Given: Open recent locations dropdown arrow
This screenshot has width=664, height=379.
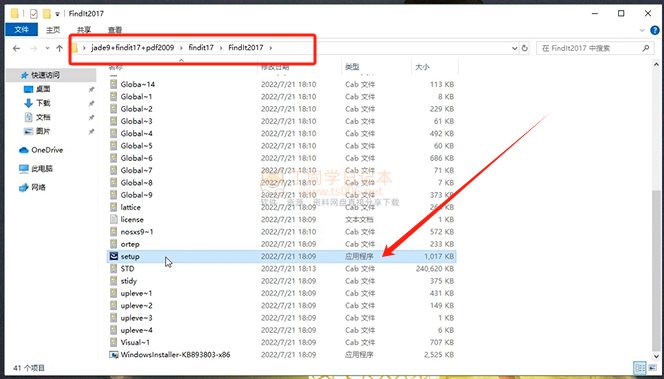Looking at the screenshot, I should (x=47, y=48).
